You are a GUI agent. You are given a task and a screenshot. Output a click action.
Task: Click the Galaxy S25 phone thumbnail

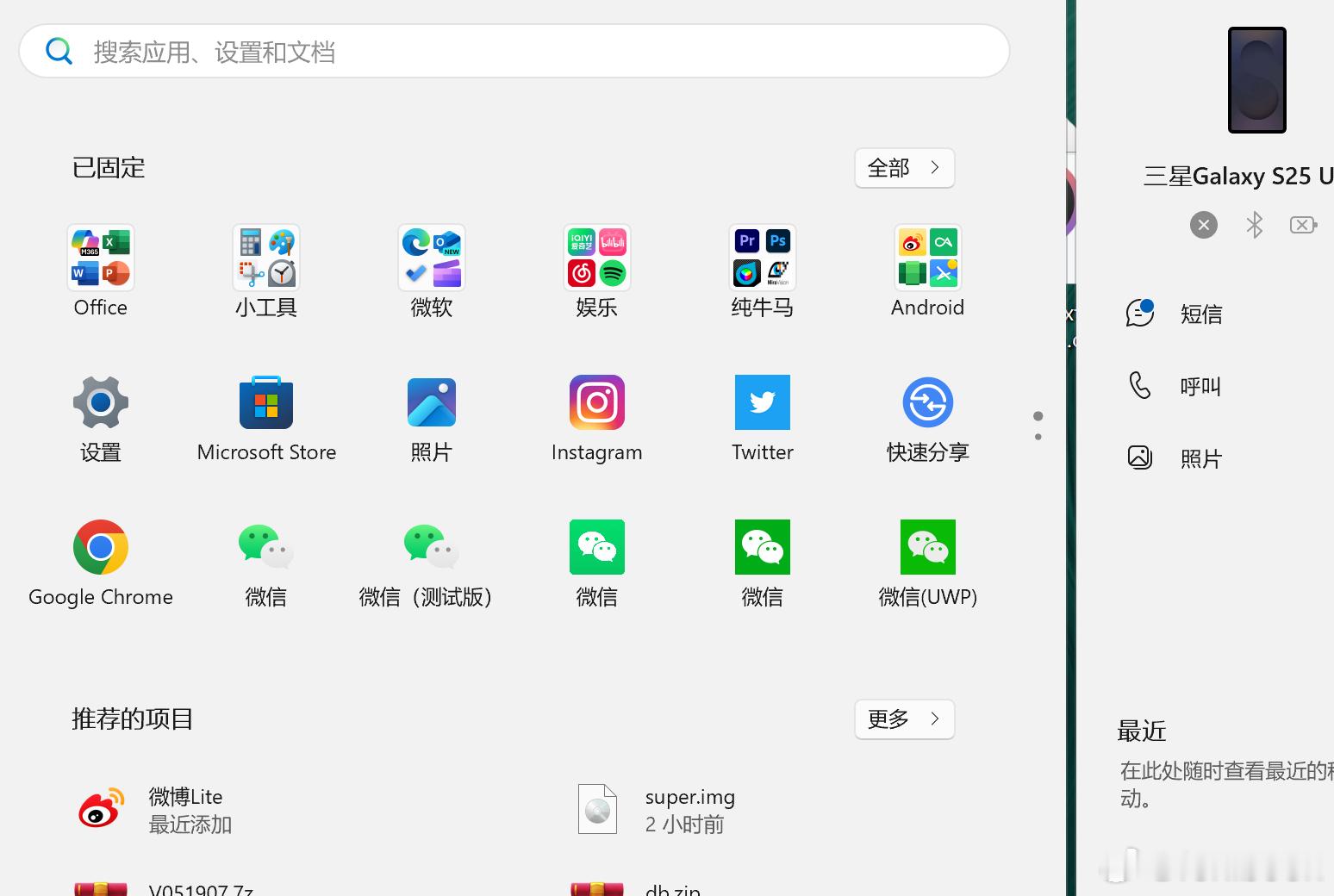1257,80
